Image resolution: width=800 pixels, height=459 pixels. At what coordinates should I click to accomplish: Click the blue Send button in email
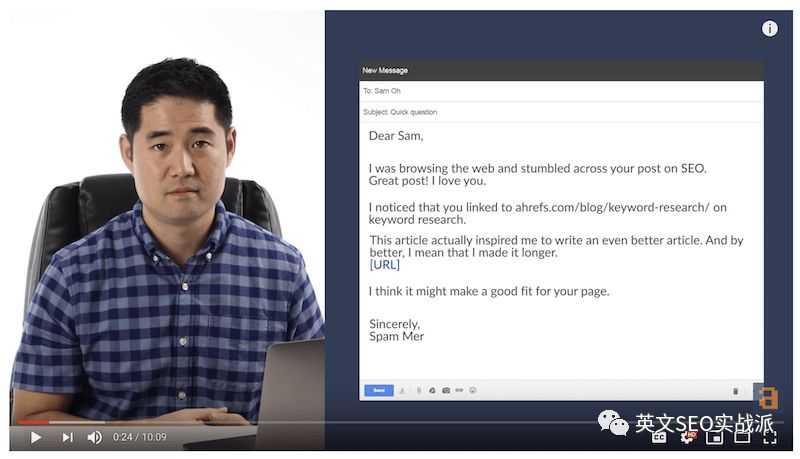tap(379, 390)
